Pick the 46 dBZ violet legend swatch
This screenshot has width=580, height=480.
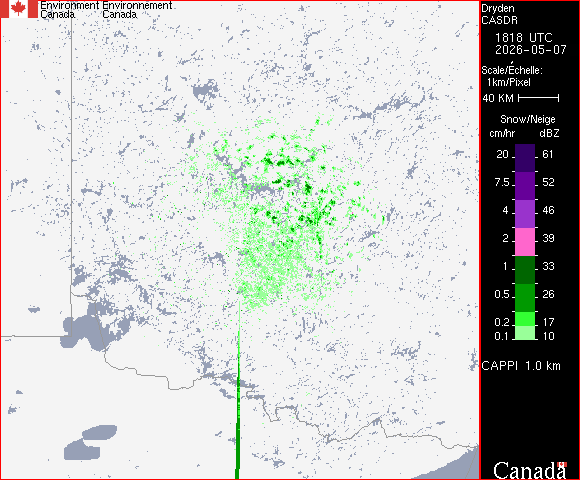coord(525,214)
